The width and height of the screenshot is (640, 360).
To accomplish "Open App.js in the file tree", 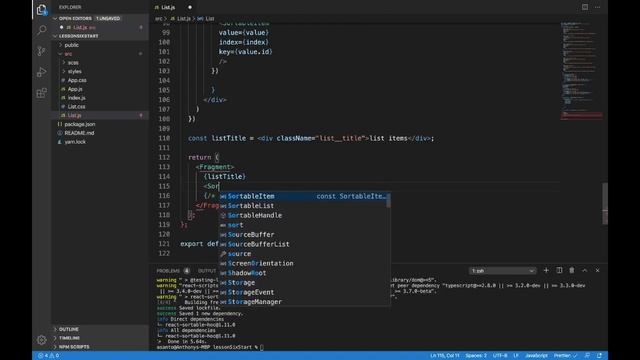I will 75,89.
